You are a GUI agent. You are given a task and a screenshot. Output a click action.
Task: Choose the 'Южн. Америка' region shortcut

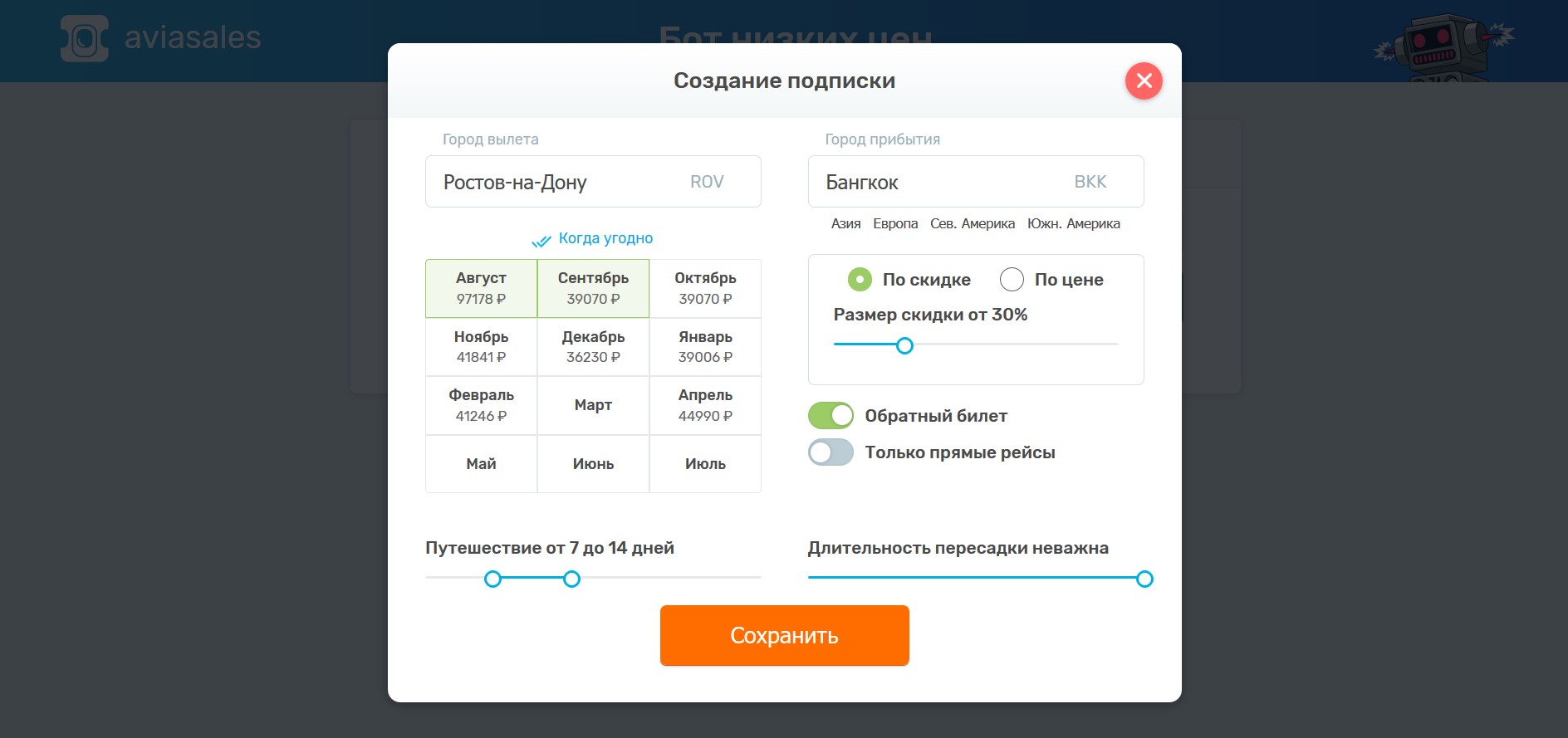point(1073,224)
